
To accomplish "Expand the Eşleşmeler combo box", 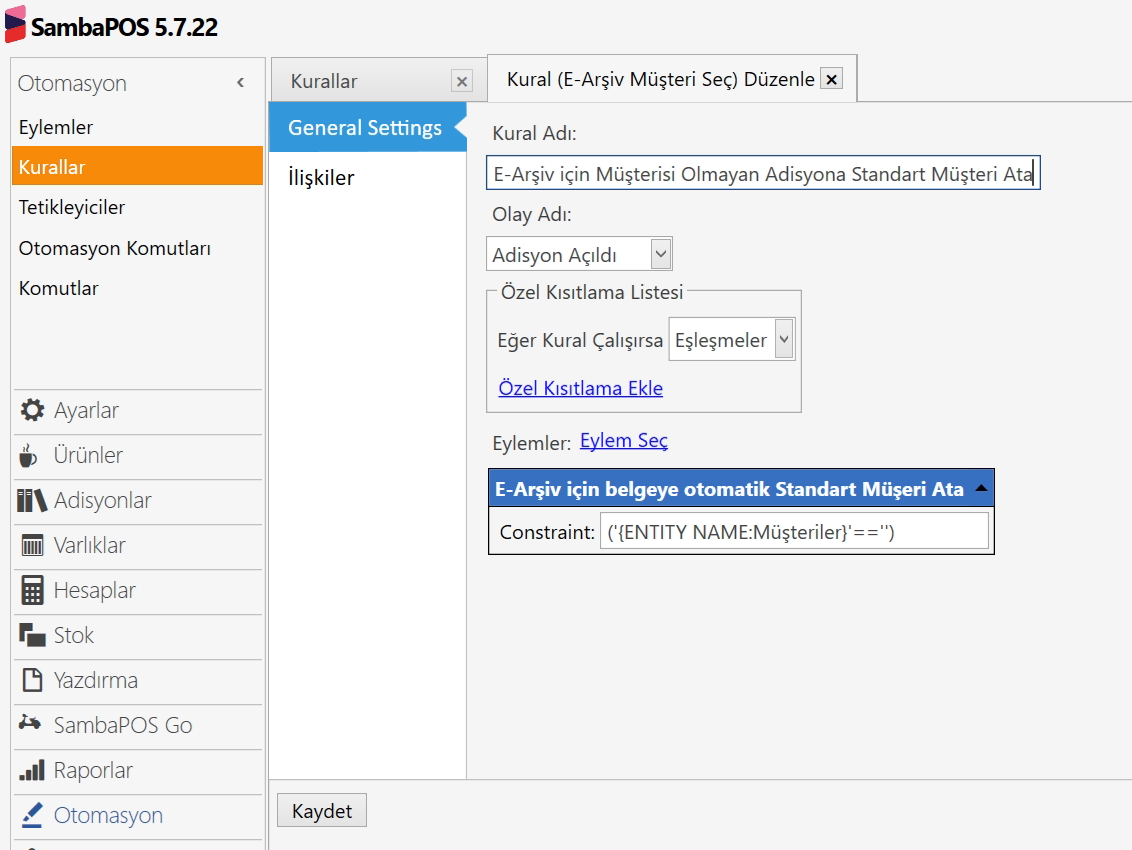I will point(784,340).
